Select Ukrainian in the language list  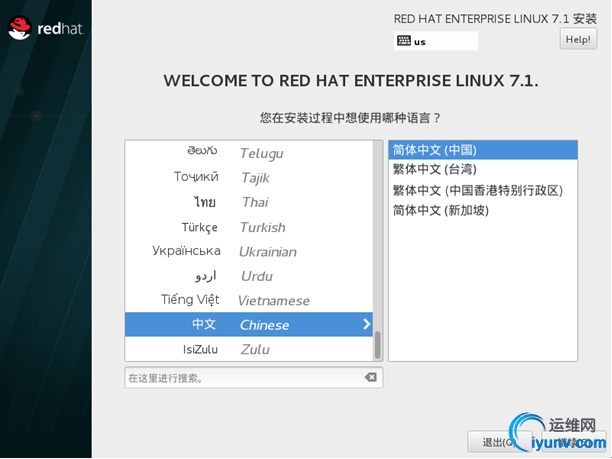(249, 251)
